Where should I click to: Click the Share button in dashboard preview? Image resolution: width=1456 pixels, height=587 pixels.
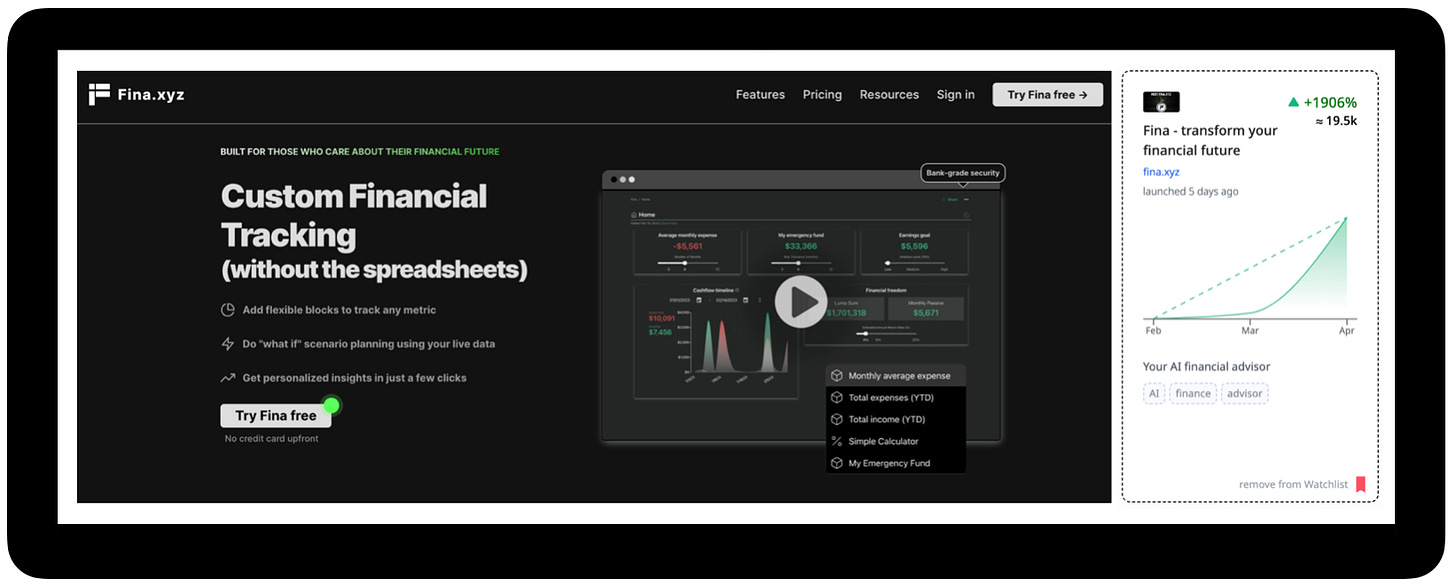951,200
